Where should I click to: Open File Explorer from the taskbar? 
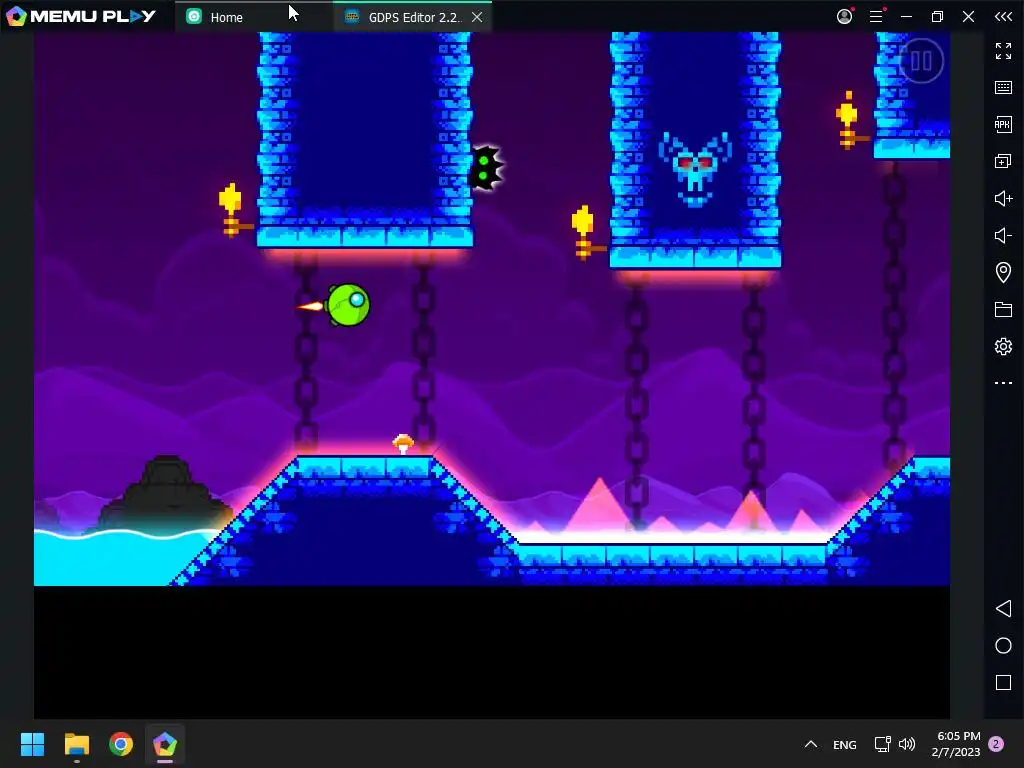click(x=76, y=744)
